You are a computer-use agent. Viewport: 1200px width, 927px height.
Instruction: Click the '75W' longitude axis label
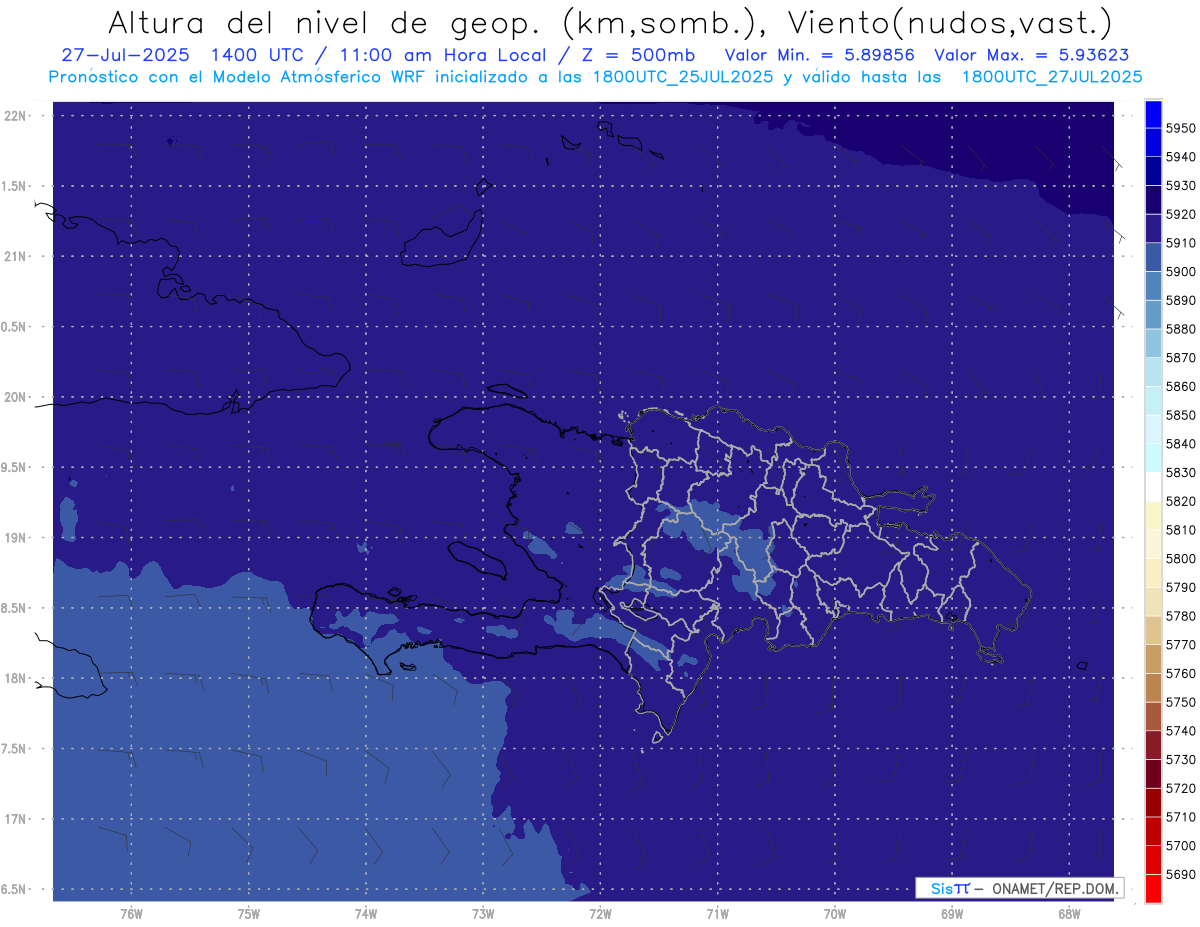coord(249,913)
